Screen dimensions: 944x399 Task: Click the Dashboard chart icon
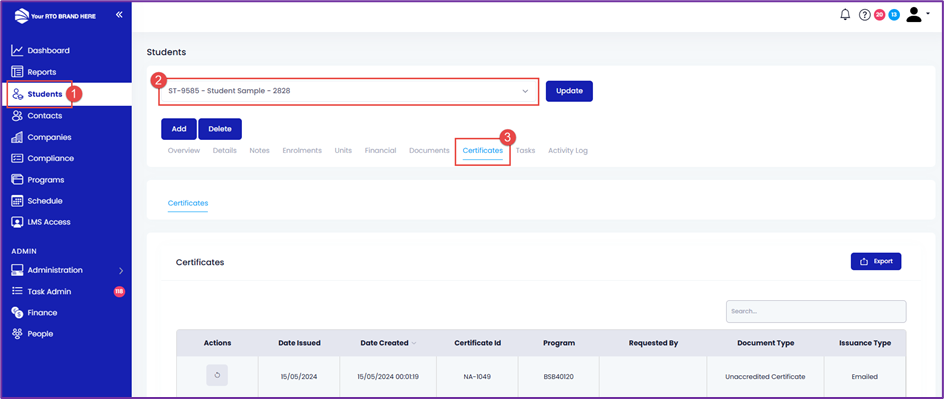[x=17, y=51]
